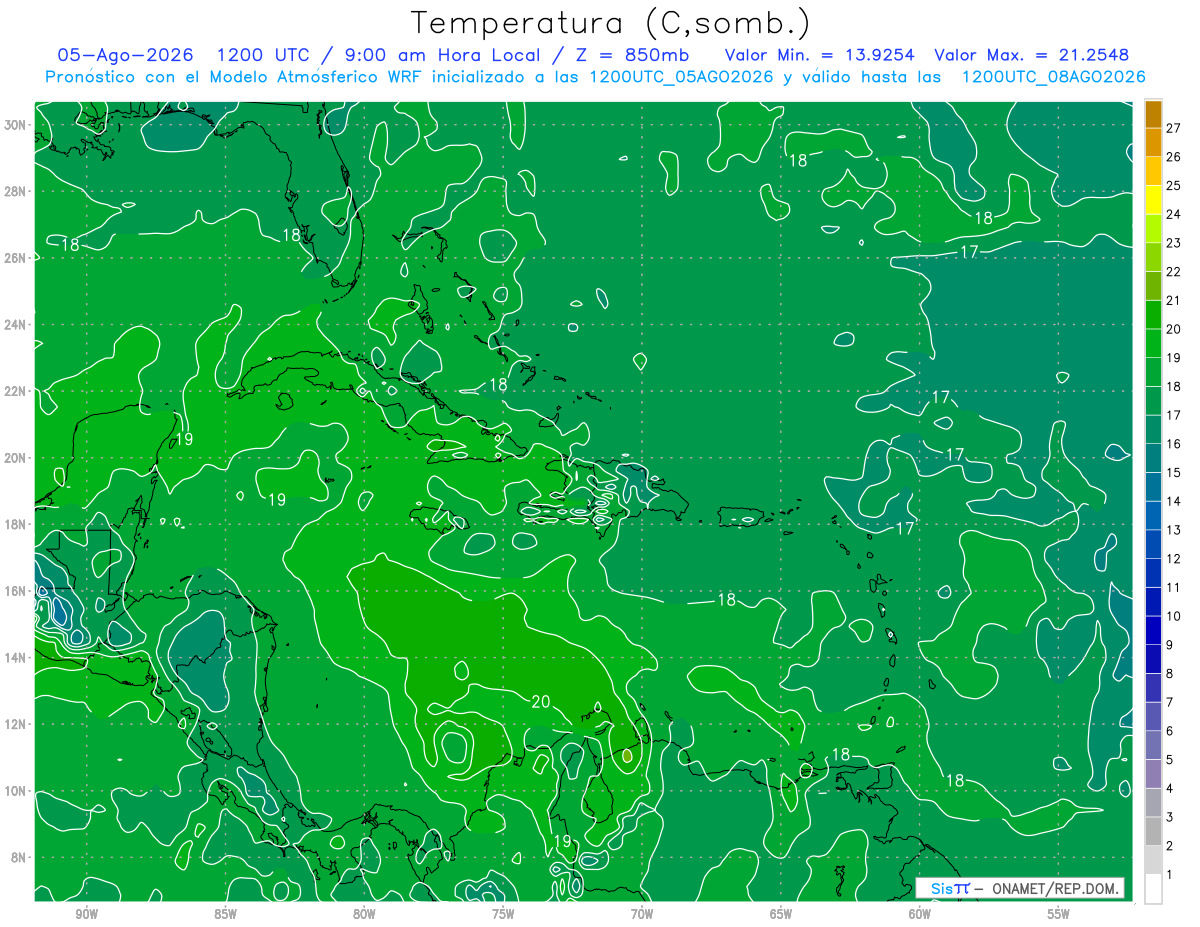Image resolution: width=1200 pixels, height=927 pixels.
Task: Pick the dark orange swatch above legend 27
Action: click(x=1153, y=113)
